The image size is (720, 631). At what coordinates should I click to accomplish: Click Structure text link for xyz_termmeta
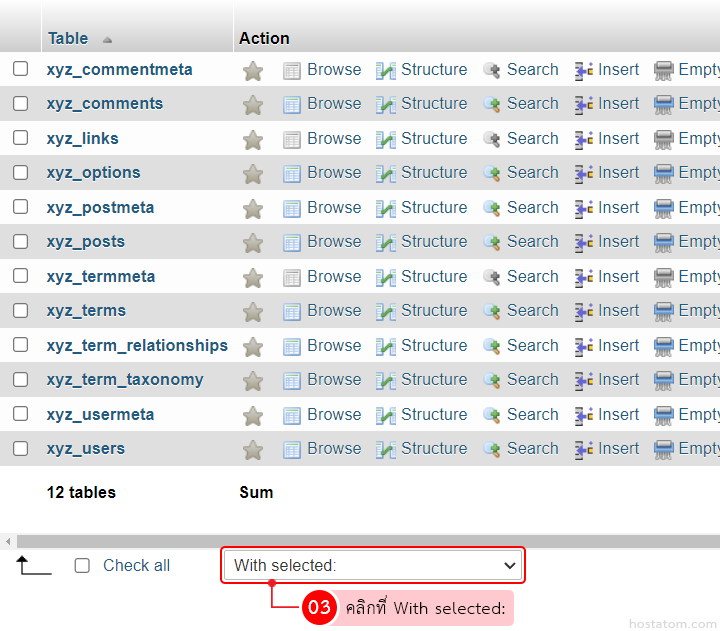click(434, 277)
